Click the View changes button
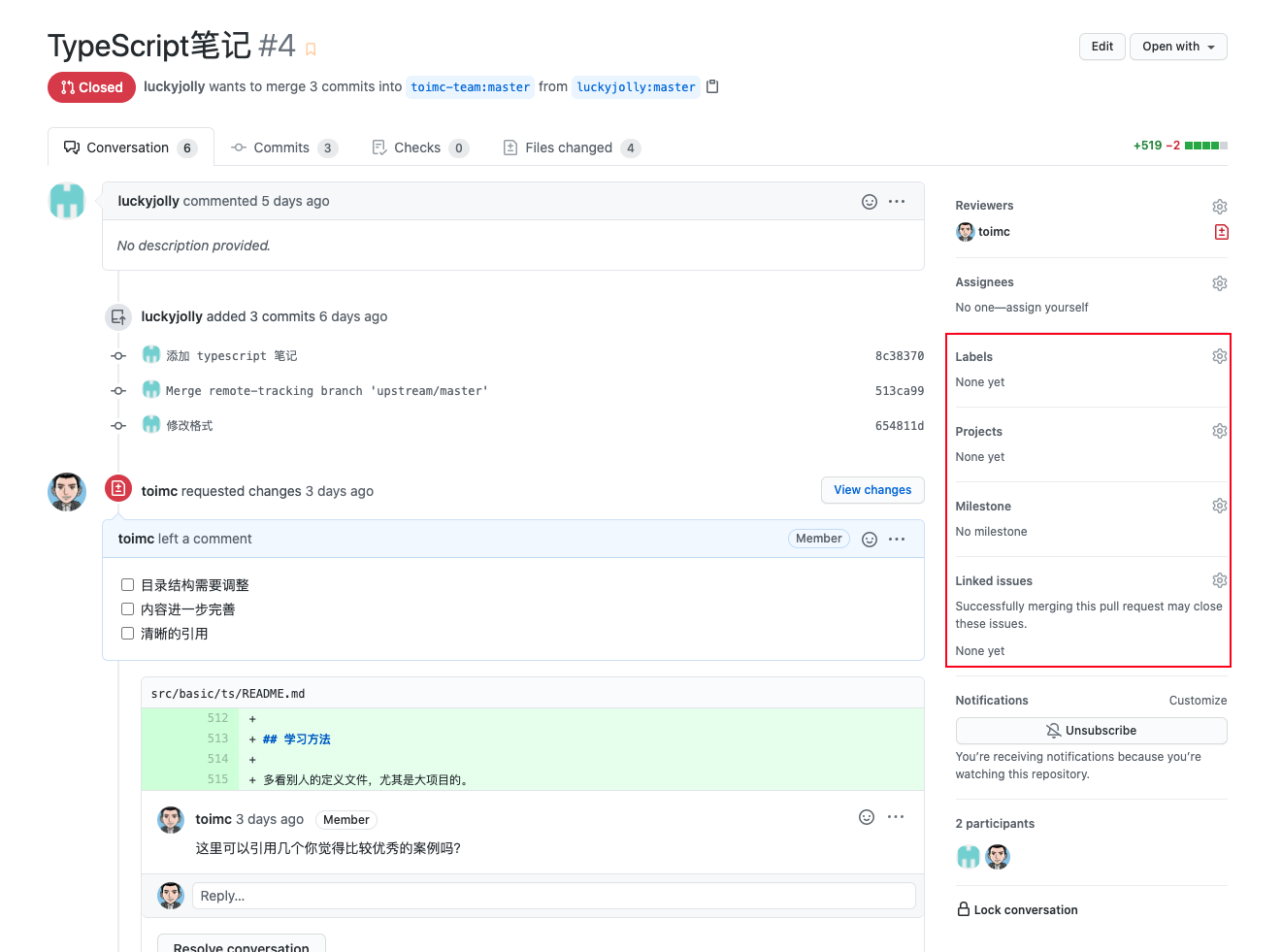Image resolution: width=1282 pixels, height=952 pixels. pyautogui.click(x=871, y=490)
